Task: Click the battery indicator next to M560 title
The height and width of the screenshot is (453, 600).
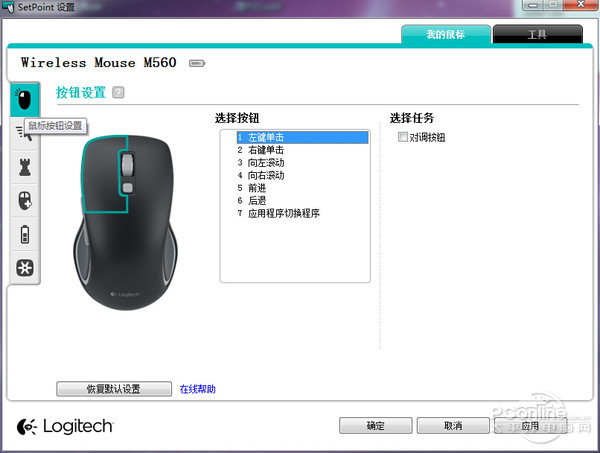Action: point(197,63)
